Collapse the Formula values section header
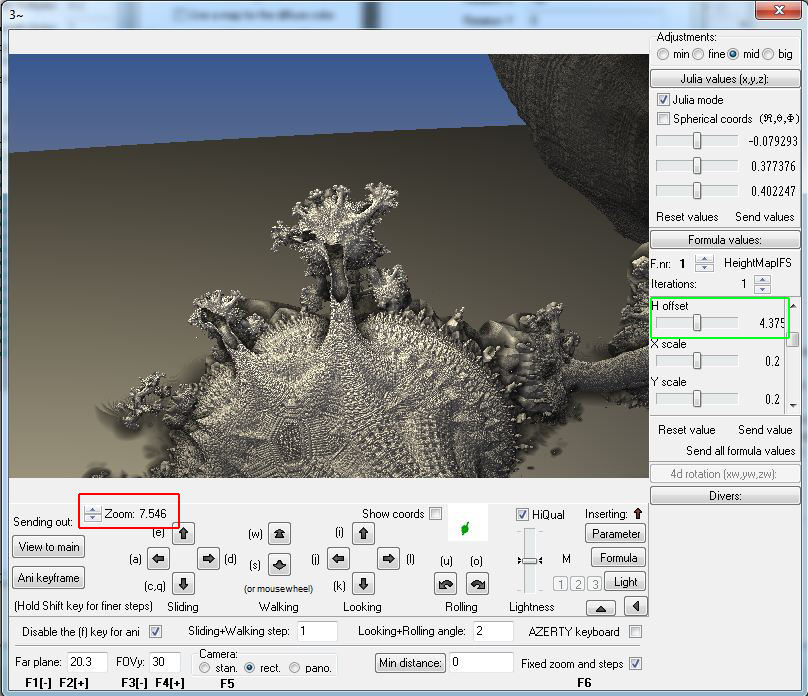The height and width of the screenshot is (696, 808). [725, 240]
